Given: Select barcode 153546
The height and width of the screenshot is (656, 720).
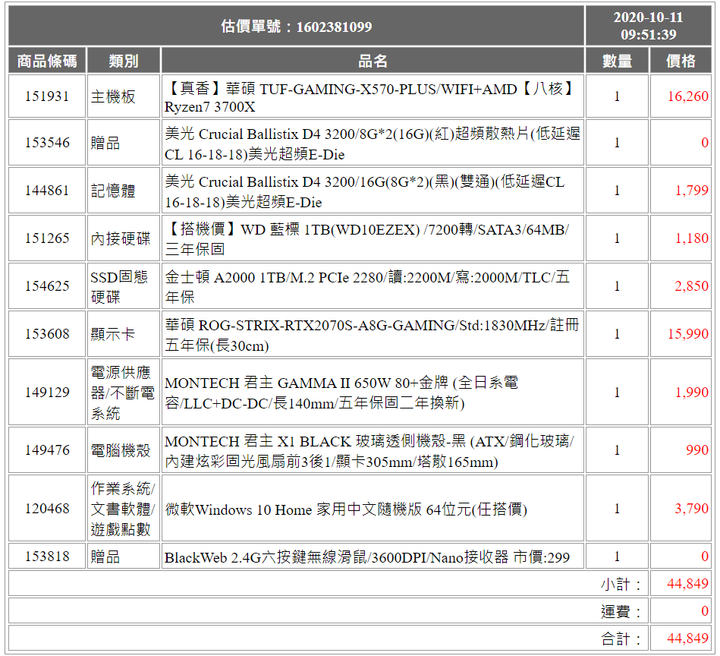Looking at the screenshot, I should click(x=47, y=143).
